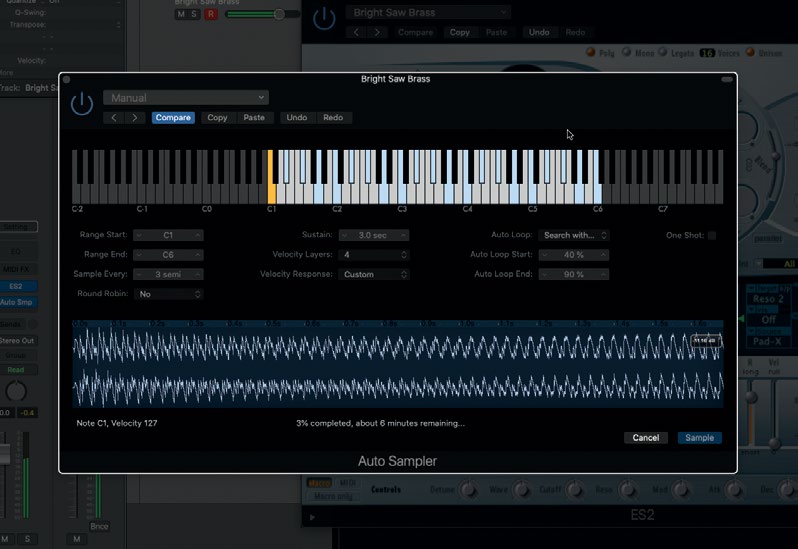Decrease Range End value
The image size is (798, 549).
tap(139, 254)
